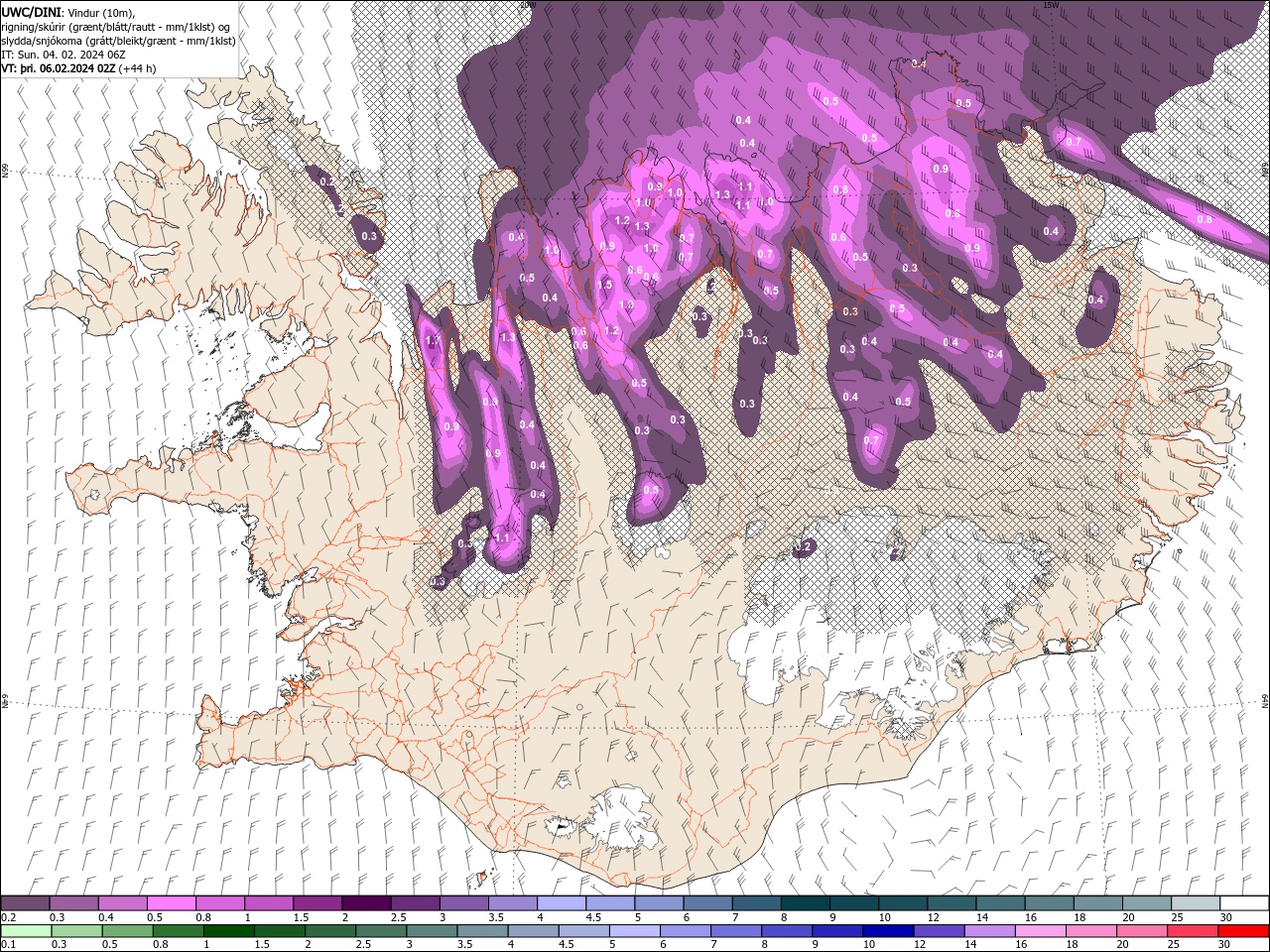1270x952 pixels.
Task: Click the upper legend swatch between 0.2 and 0.3
Action: [26, 903]
